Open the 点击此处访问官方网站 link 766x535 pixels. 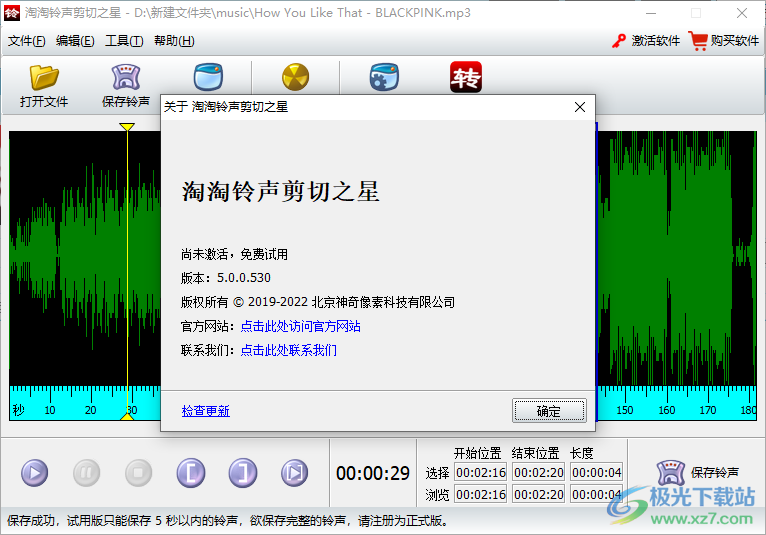click(x=300, y=326)
